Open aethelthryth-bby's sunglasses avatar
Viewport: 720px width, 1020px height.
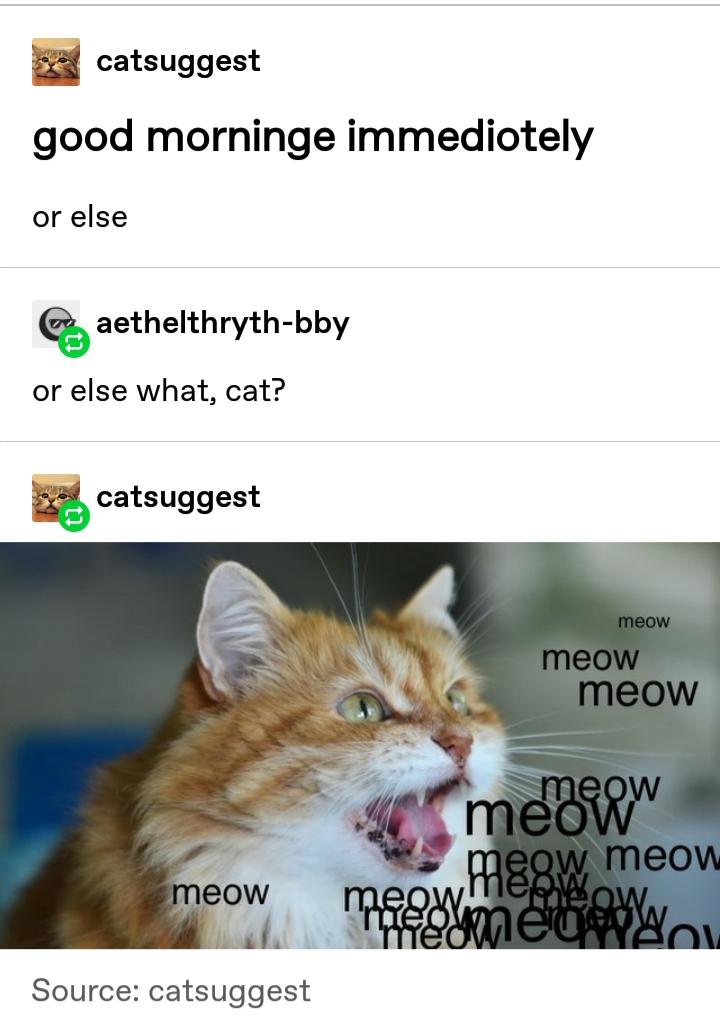click(56, 324)
